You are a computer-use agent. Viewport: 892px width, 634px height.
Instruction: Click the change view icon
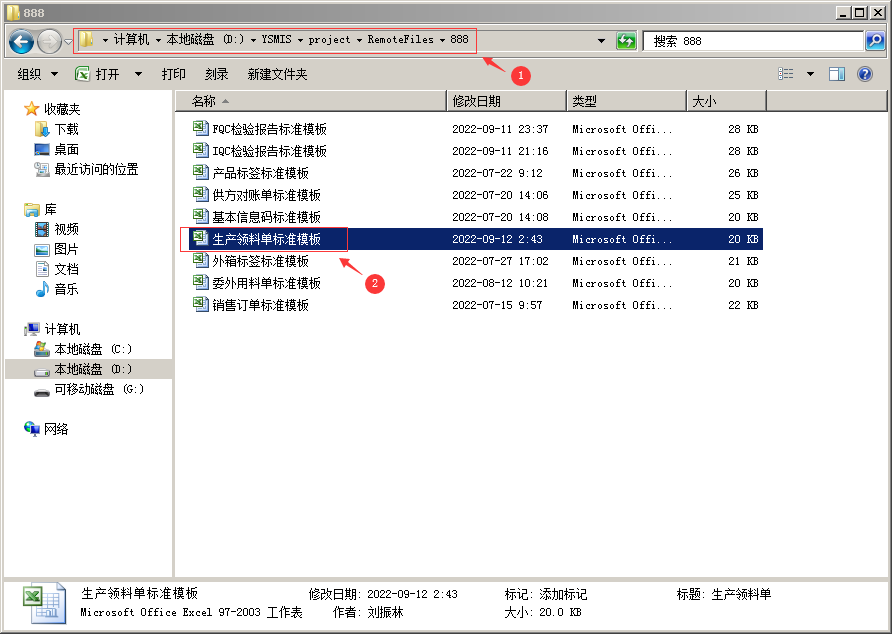786,74
